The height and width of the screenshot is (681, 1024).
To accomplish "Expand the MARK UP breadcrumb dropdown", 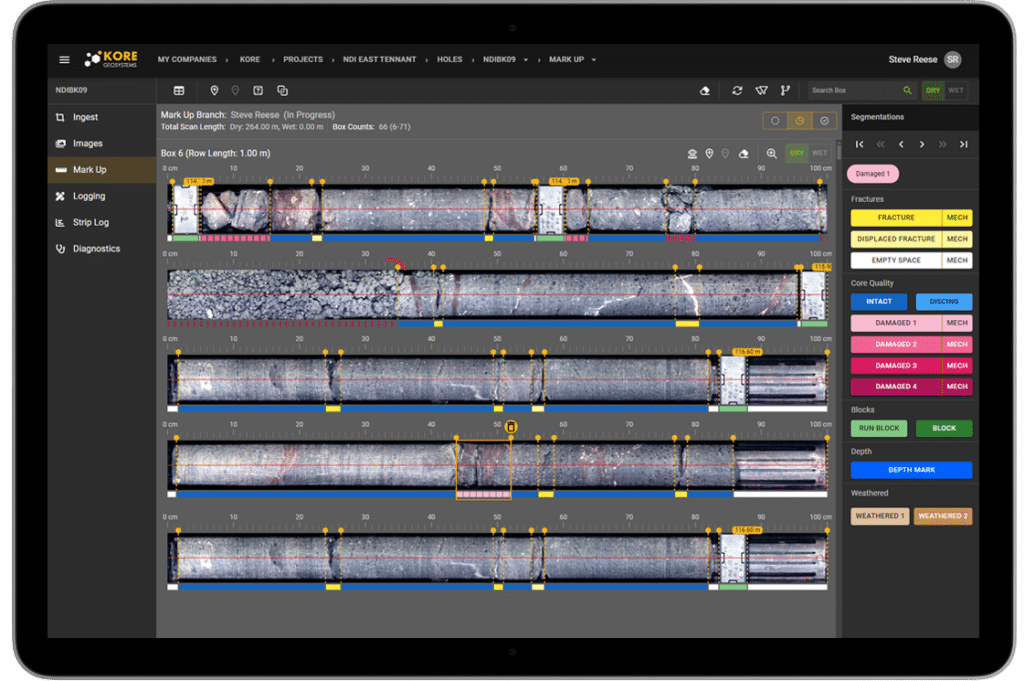I will 593,60.
